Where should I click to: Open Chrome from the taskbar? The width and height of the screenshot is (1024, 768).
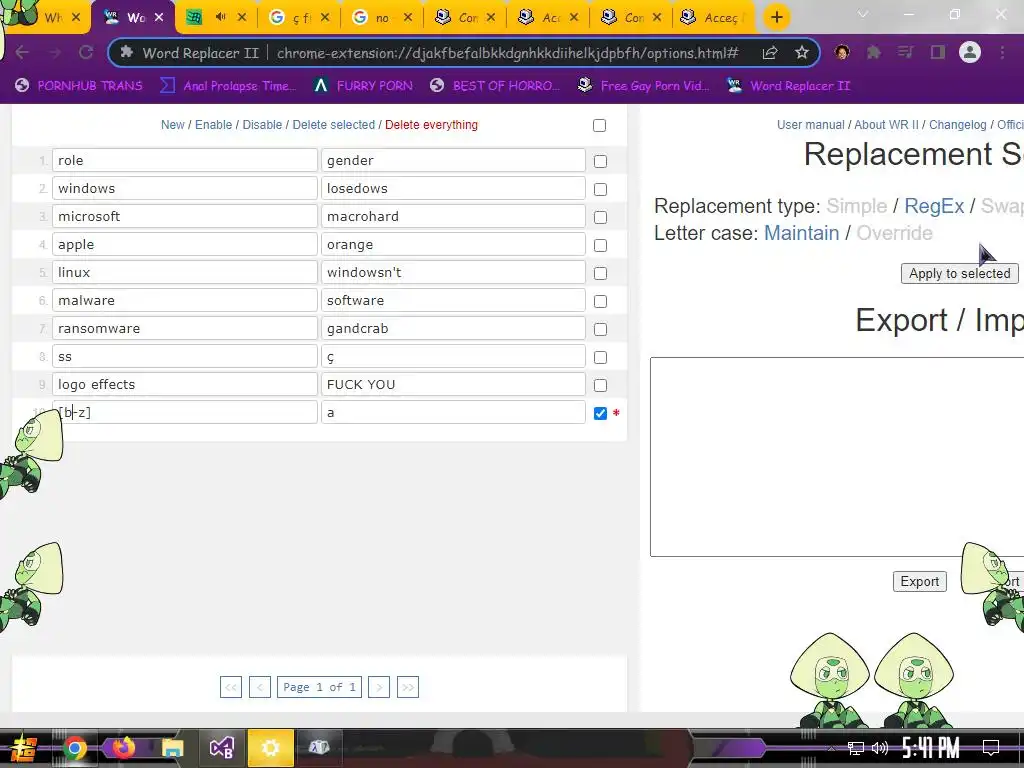[75, 748]
